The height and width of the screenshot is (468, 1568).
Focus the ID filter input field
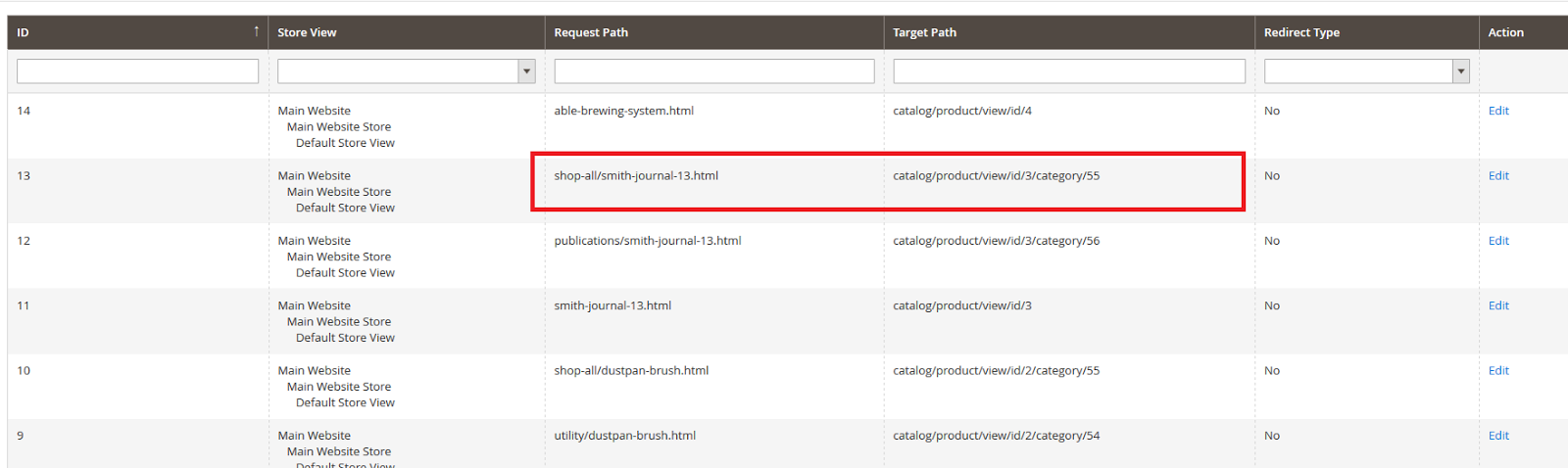point(137,70)
